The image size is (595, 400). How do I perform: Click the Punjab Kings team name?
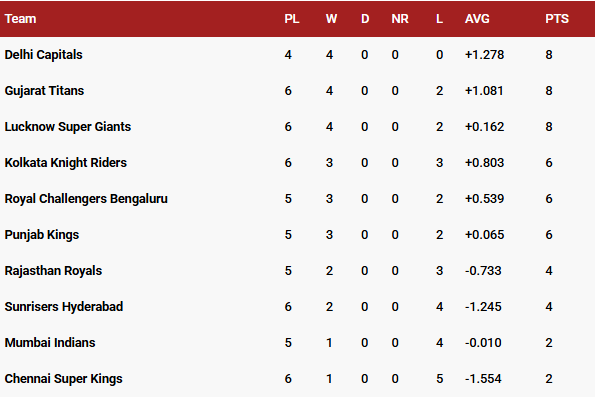42,235
